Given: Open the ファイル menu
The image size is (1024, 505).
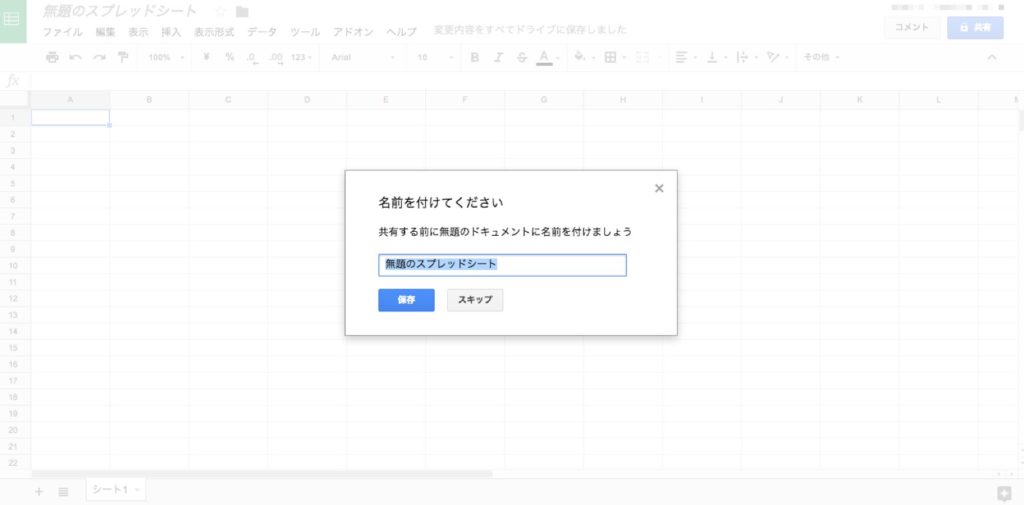Looking at the screenshot, I should pyautogui.click(x=63, y=31).
